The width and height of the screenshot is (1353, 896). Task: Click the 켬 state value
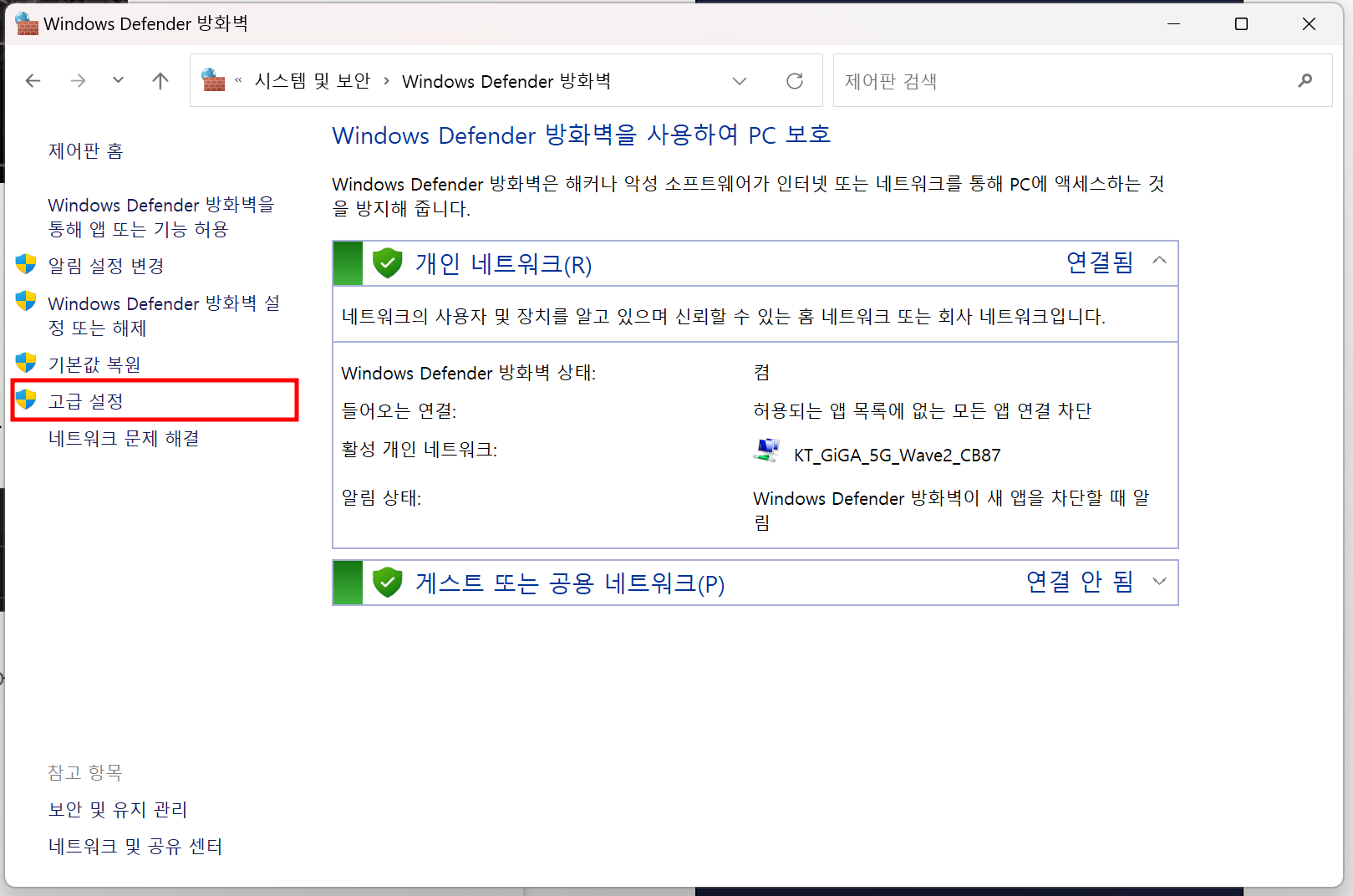[761, 373]
